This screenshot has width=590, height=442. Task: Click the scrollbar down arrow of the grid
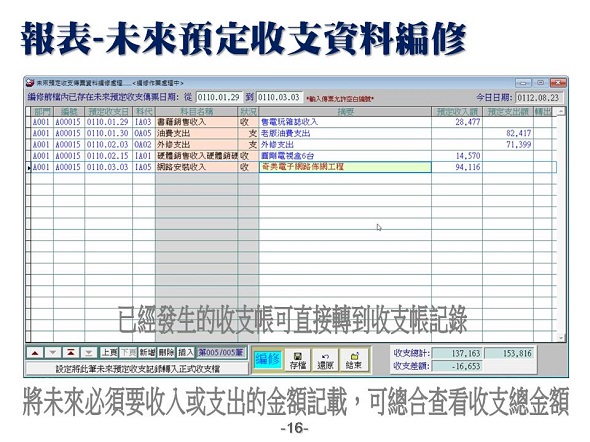[561, 337]
